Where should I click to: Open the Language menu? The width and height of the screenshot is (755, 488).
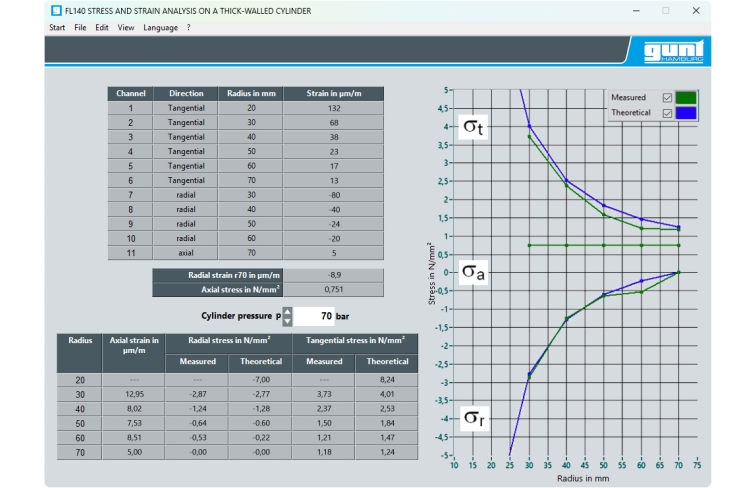(x=160, y=28)
